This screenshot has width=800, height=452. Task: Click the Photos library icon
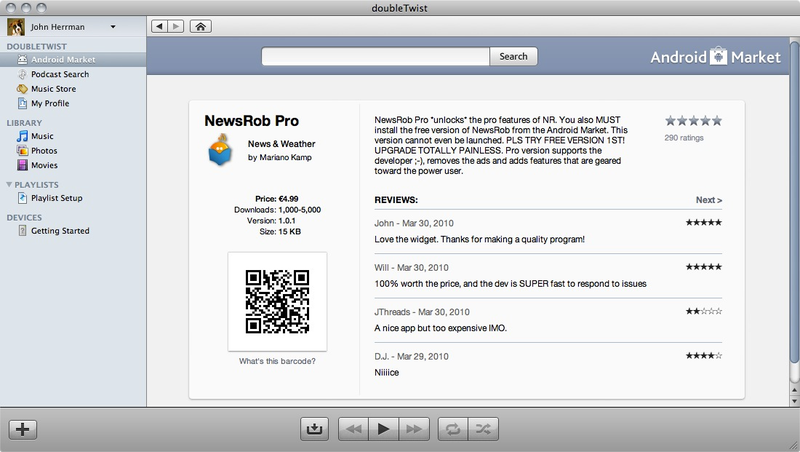coord(22,150)
